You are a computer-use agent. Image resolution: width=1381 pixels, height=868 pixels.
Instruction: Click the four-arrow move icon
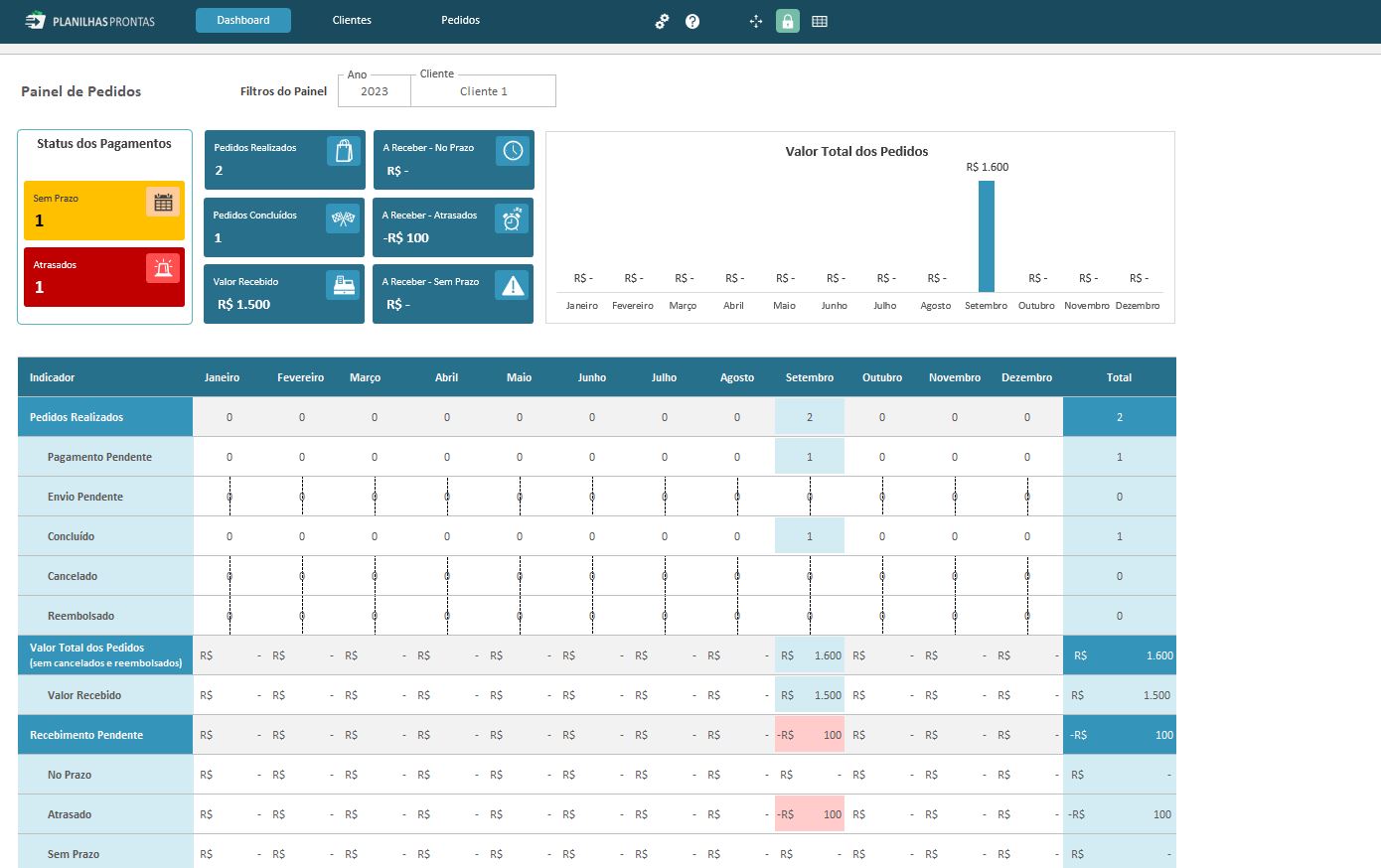(x=756, y=21)
